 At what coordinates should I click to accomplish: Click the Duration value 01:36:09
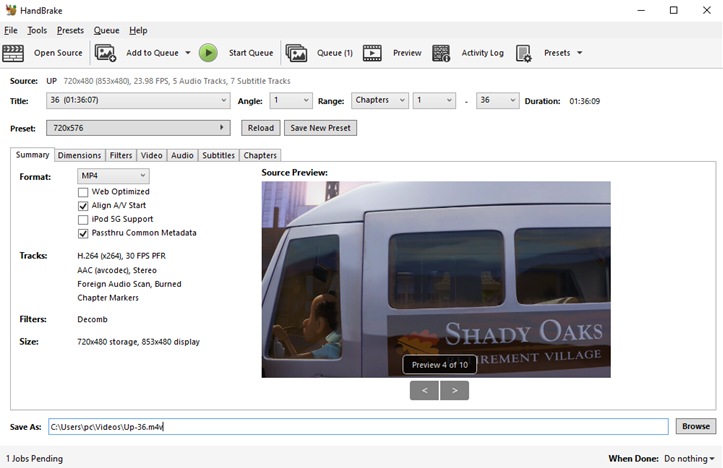click(585, 101)
